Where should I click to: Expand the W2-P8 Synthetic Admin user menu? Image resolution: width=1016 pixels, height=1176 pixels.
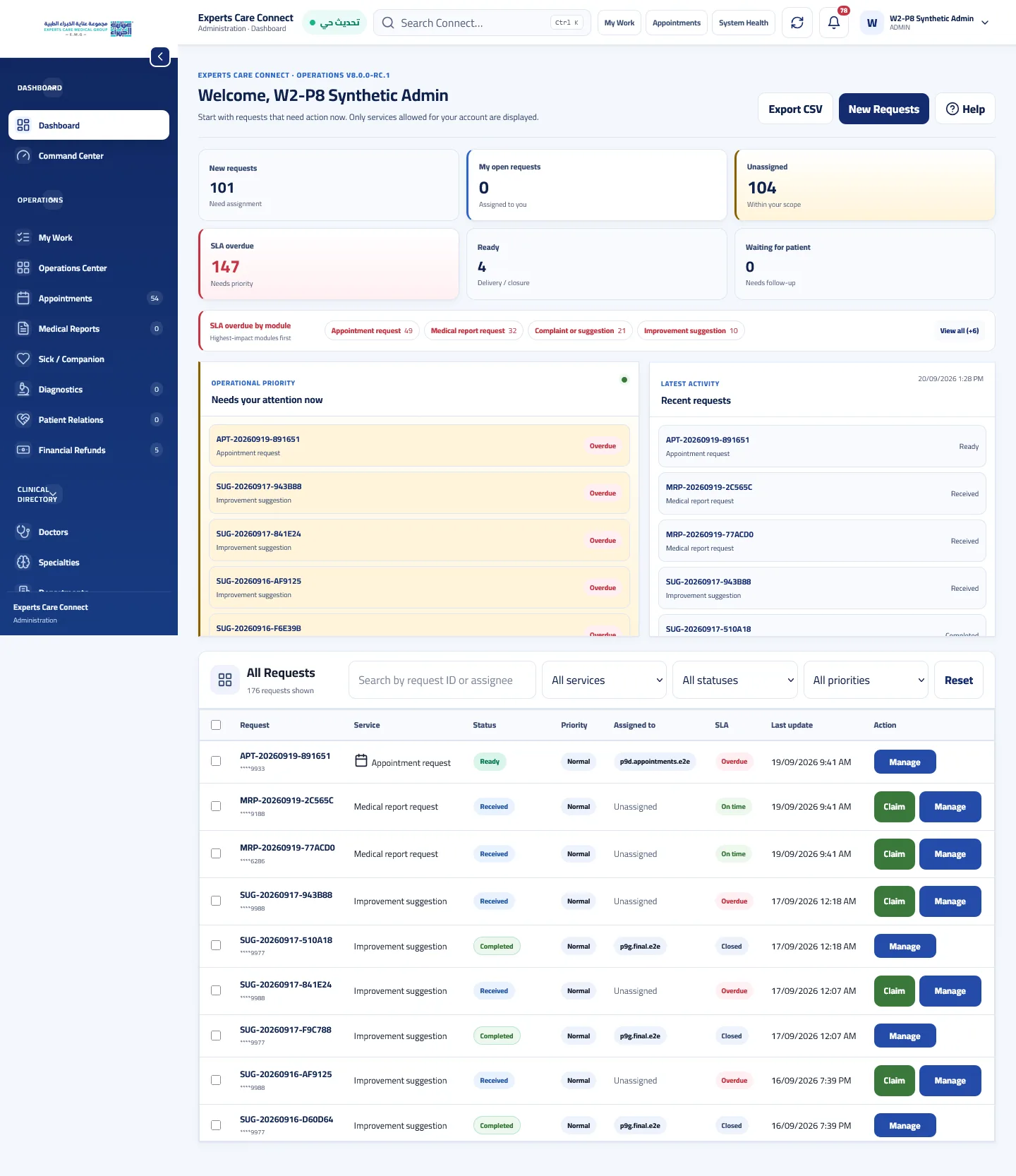point(926,23)
